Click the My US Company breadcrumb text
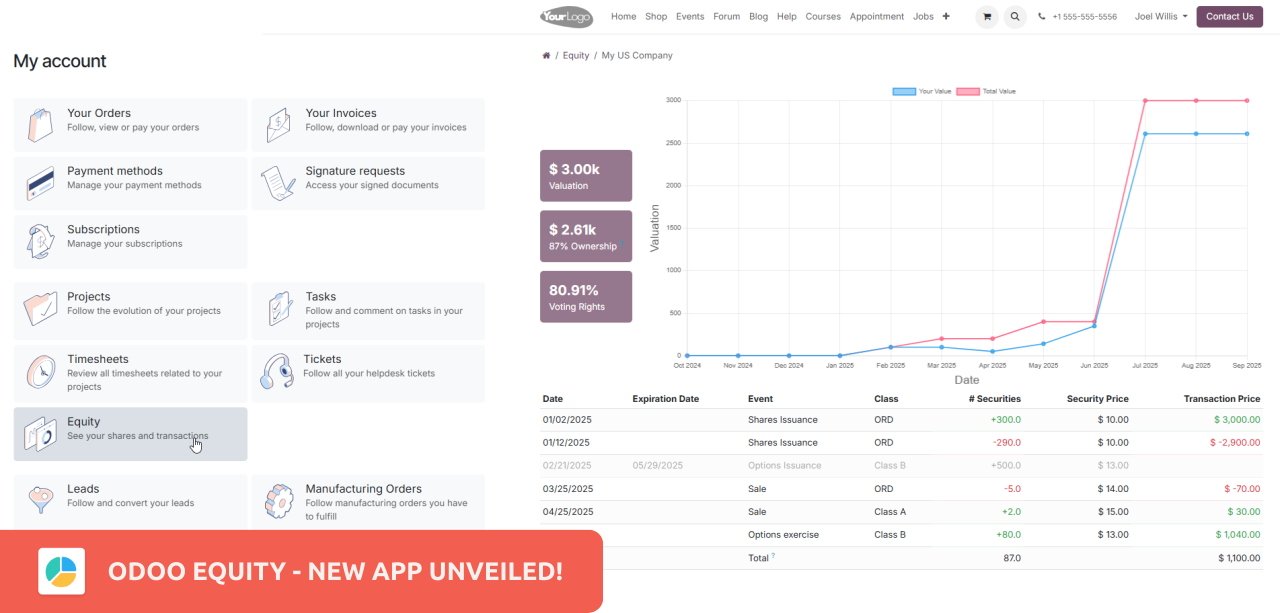Image resolution: width=1280 pixels, height=613 pixels. click(637, 56)
